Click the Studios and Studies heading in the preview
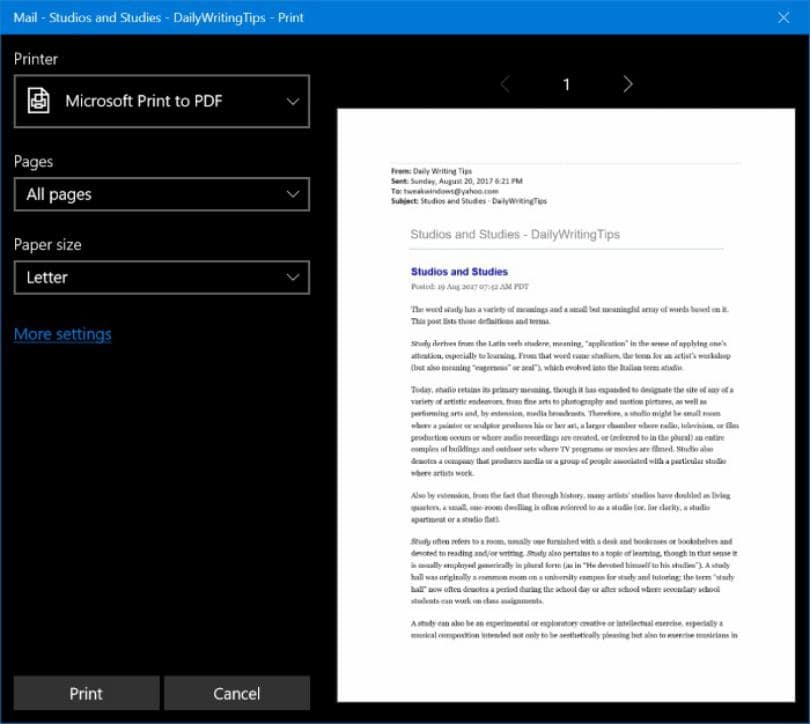This screenshot has height=724, width=810. 459,271
